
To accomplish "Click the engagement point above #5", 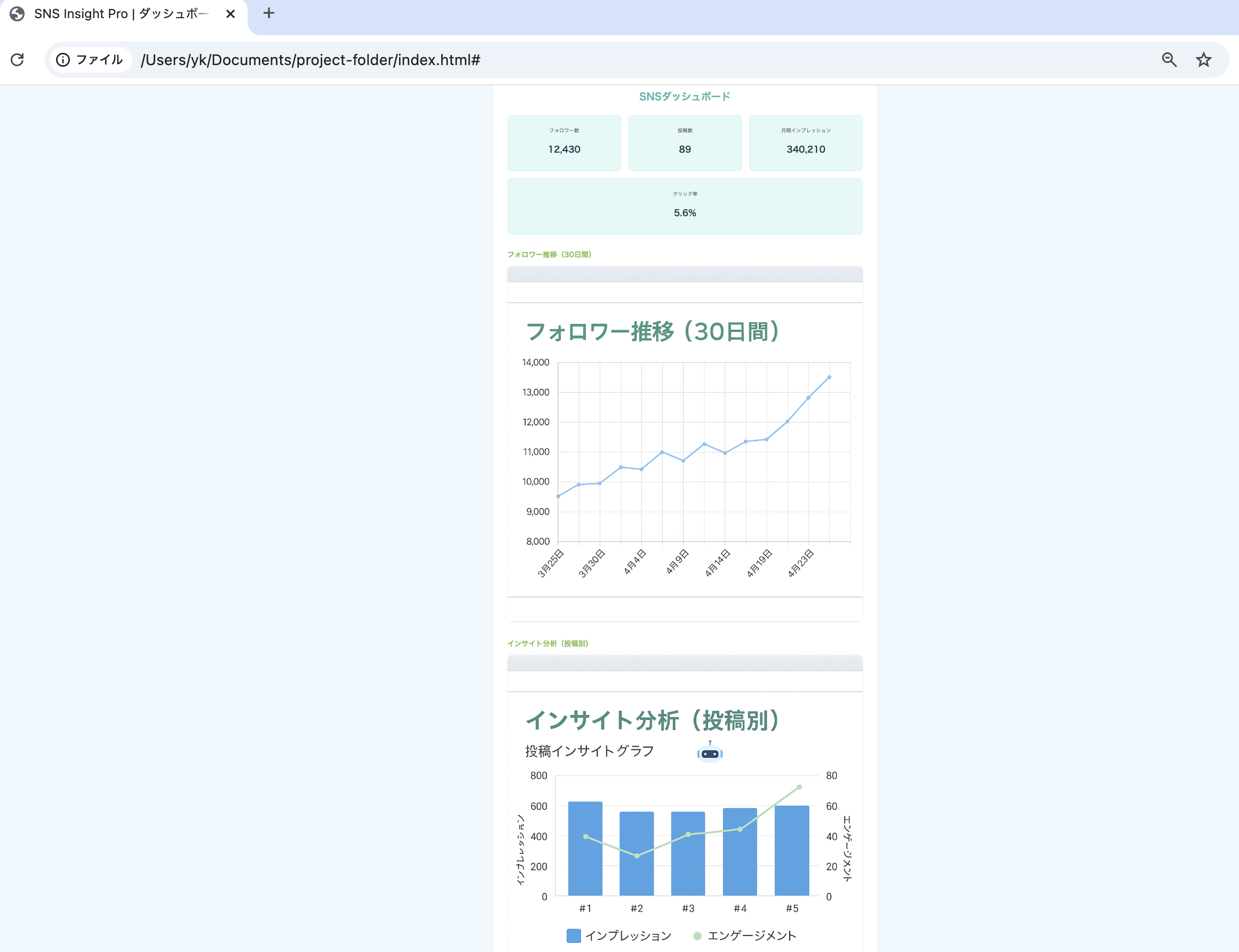I will point(799,787).
